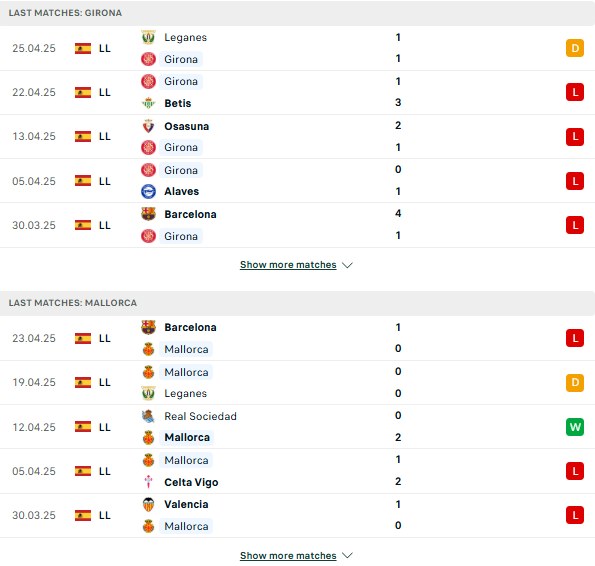Open the Betis team link
The height and width of the screenshot is (566, 595).
[178, 103]
